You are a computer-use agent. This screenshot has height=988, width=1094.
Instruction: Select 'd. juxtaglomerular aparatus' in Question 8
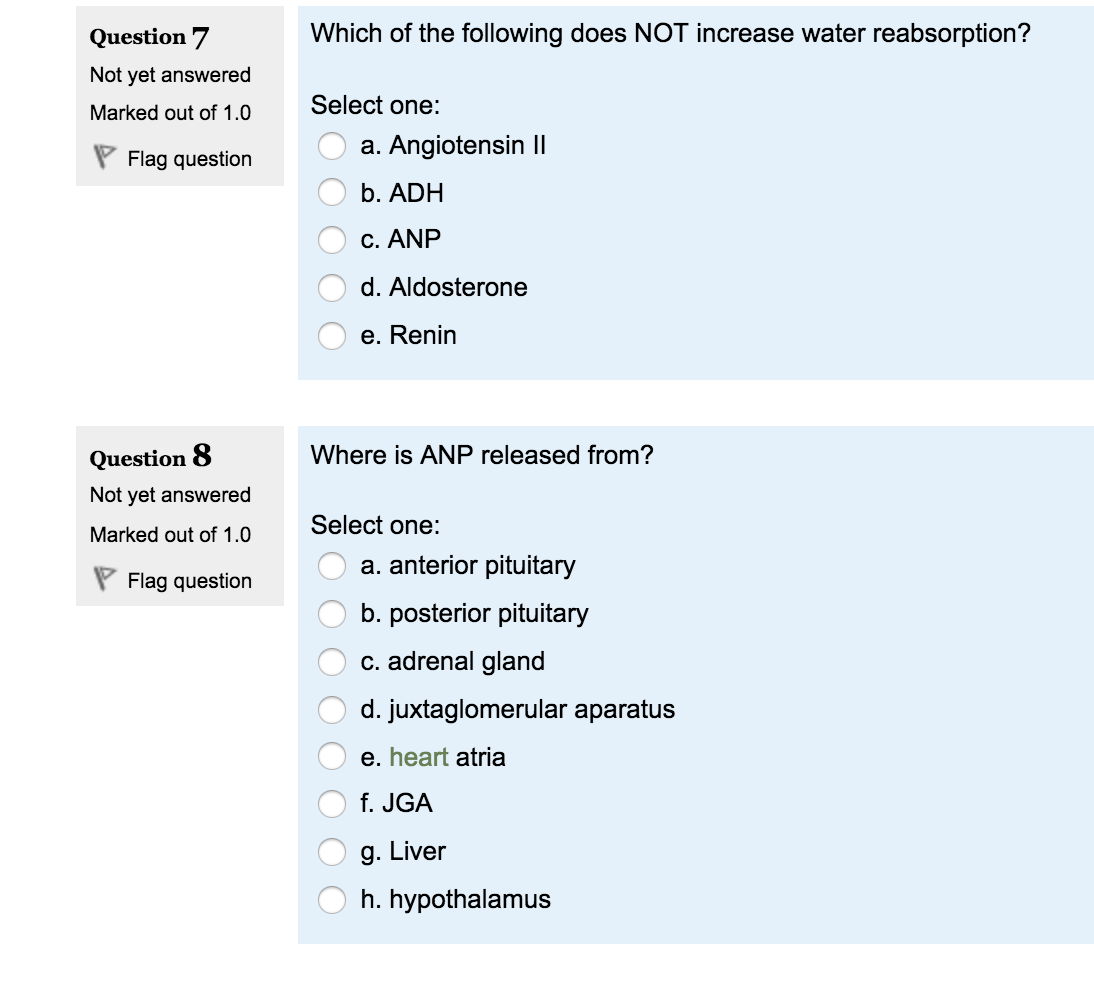click(x=332, y=709)
